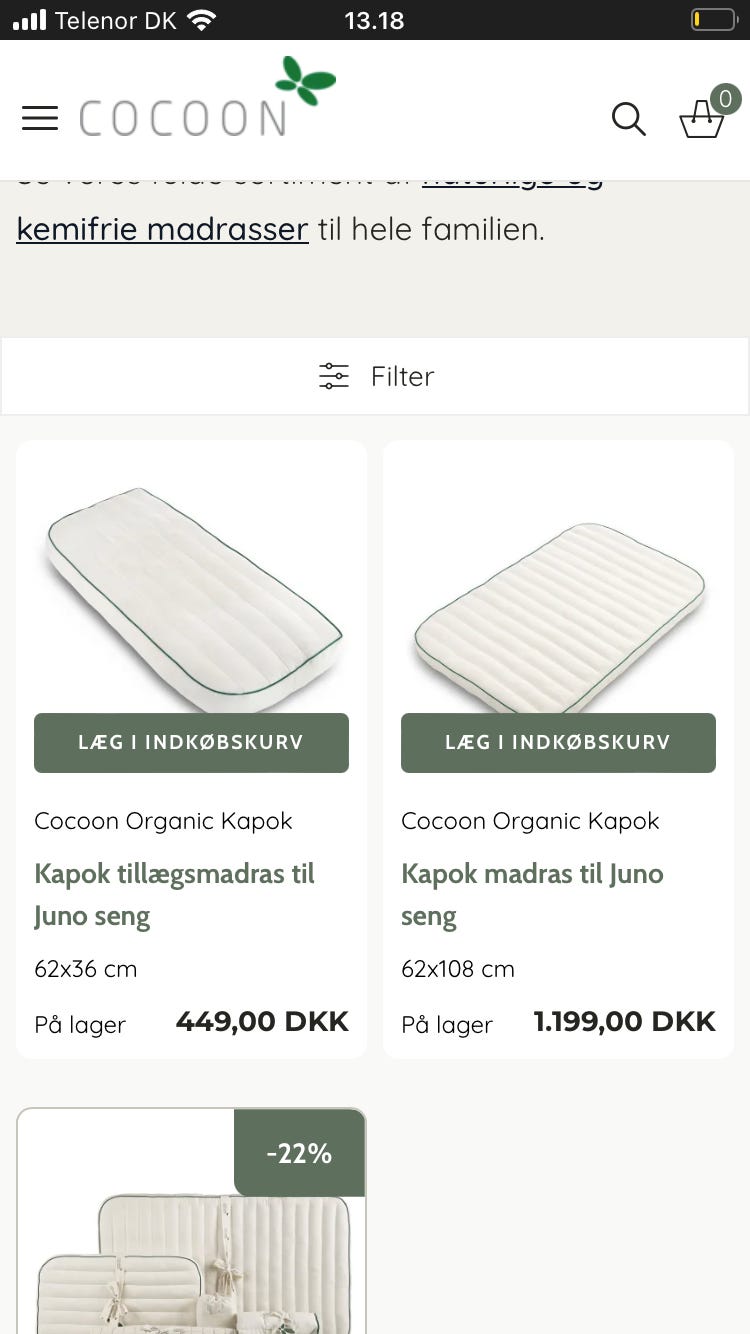Open the shopping basket icon
Viewport: 750px width, 1334px height.
point(703,118)
